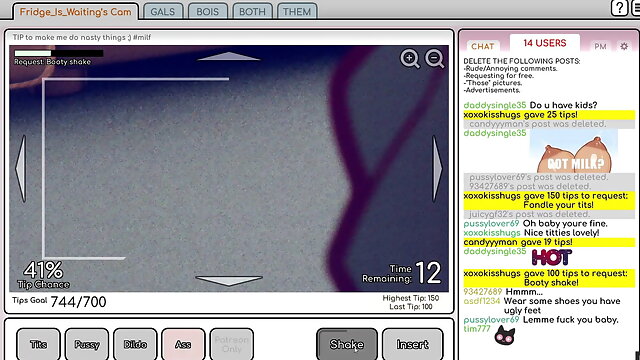Select the THEM tab
This screenshot has width=640, height=360.
click(297, 11)
